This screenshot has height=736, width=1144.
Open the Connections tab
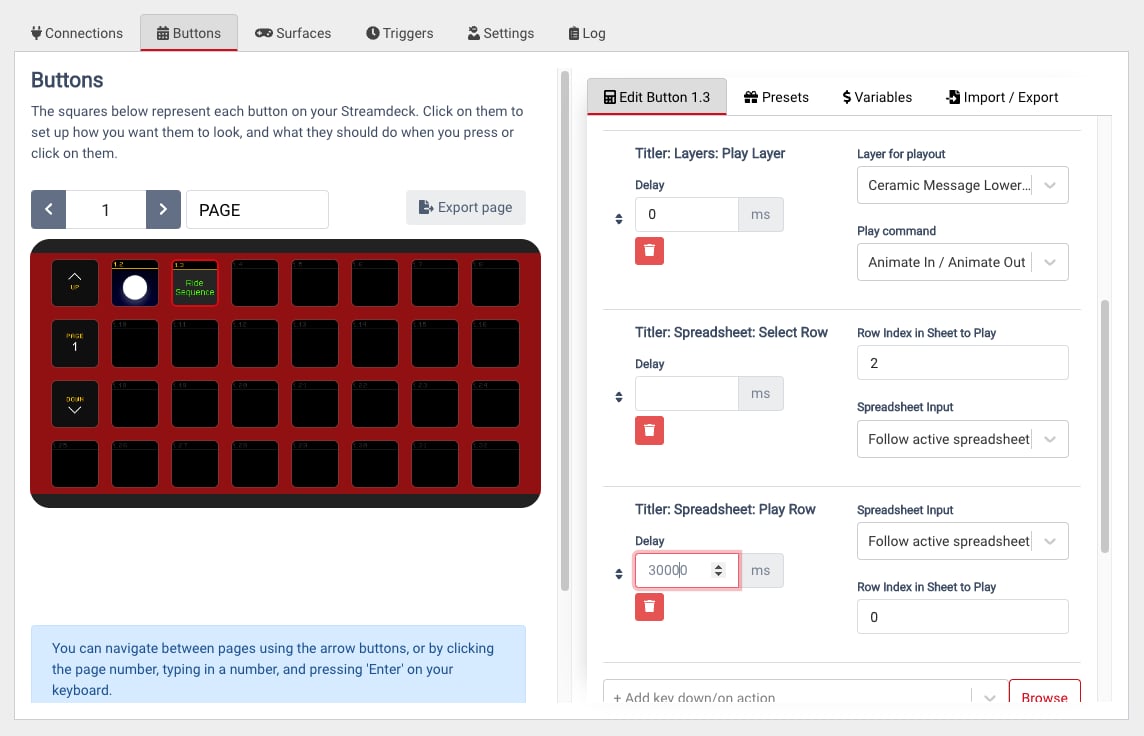coord(77,33)
